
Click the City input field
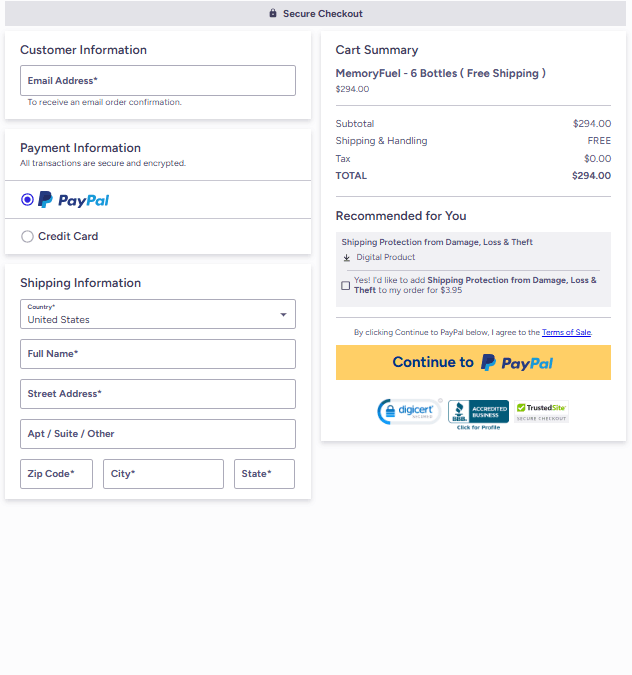click(163, 474)
